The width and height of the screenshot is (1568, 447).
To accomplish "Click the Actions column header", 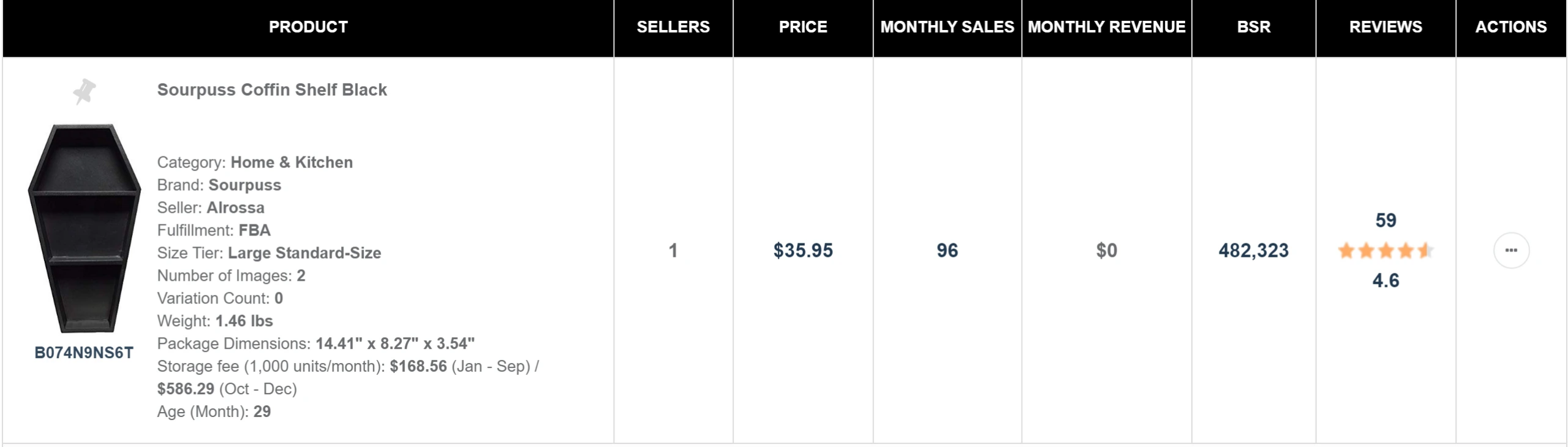I will coord(1510,27).
